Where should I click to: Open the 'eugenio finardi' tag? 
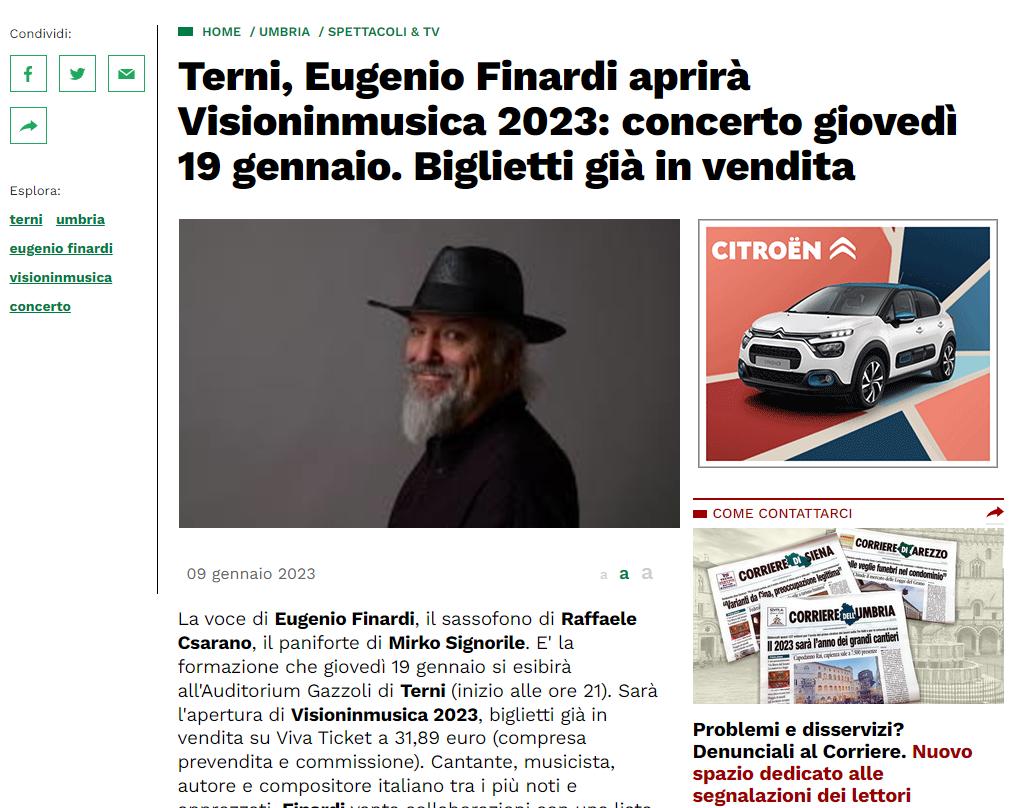[x=61, y=248]
